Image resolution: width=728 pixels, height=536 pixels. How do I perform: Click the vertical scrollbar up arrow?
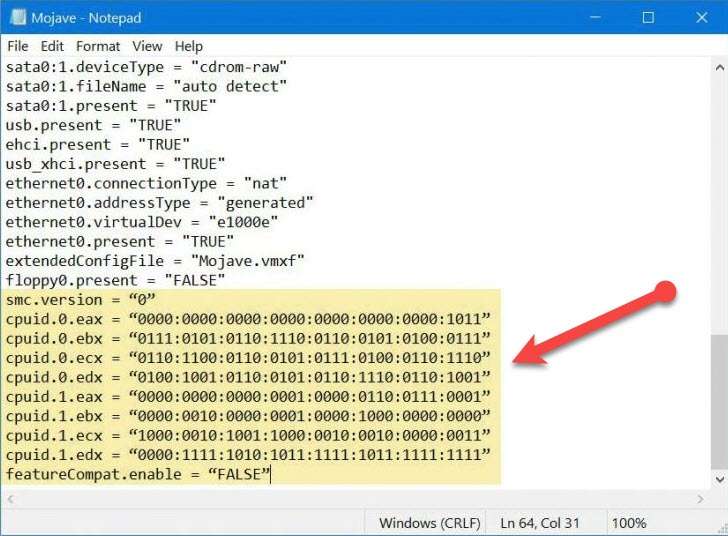point(719,66)
